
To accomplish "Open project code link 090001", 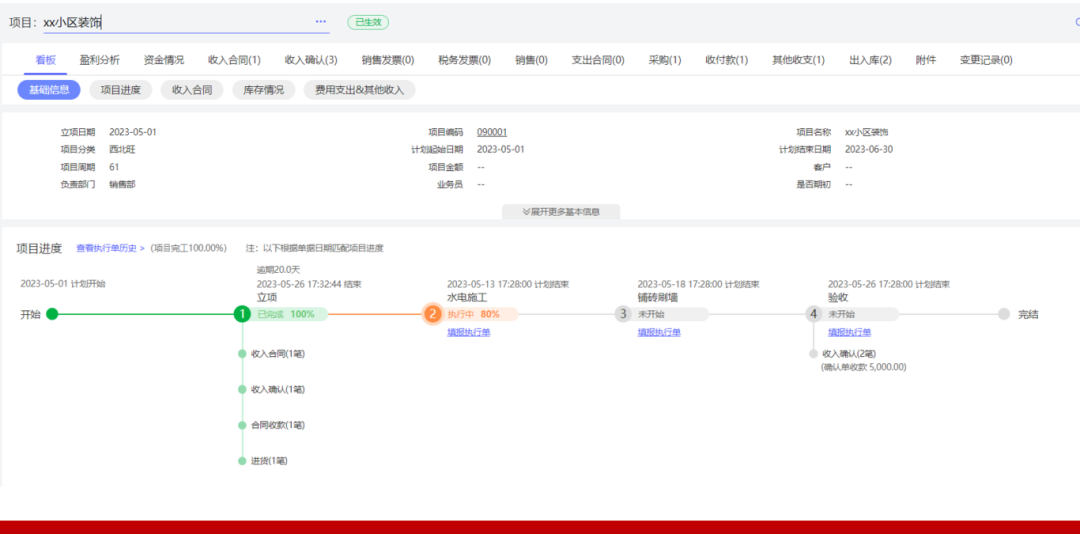I will 492,132.
